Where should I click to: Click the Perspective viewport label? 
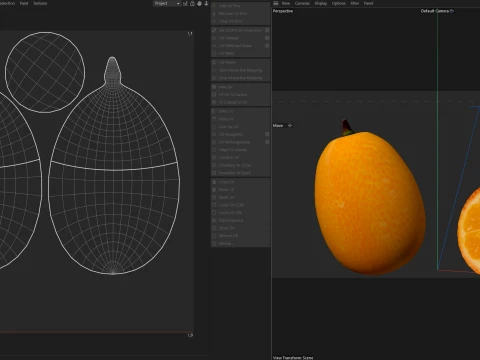(283, 11)
